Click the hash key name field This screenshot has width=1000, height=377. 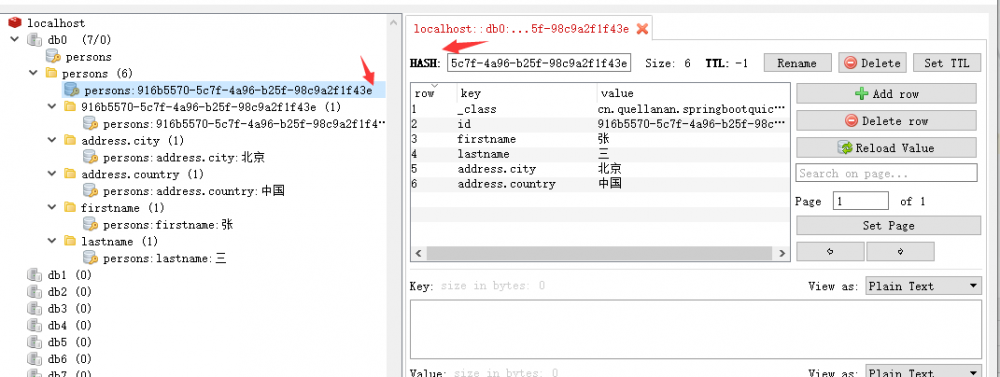540,63
